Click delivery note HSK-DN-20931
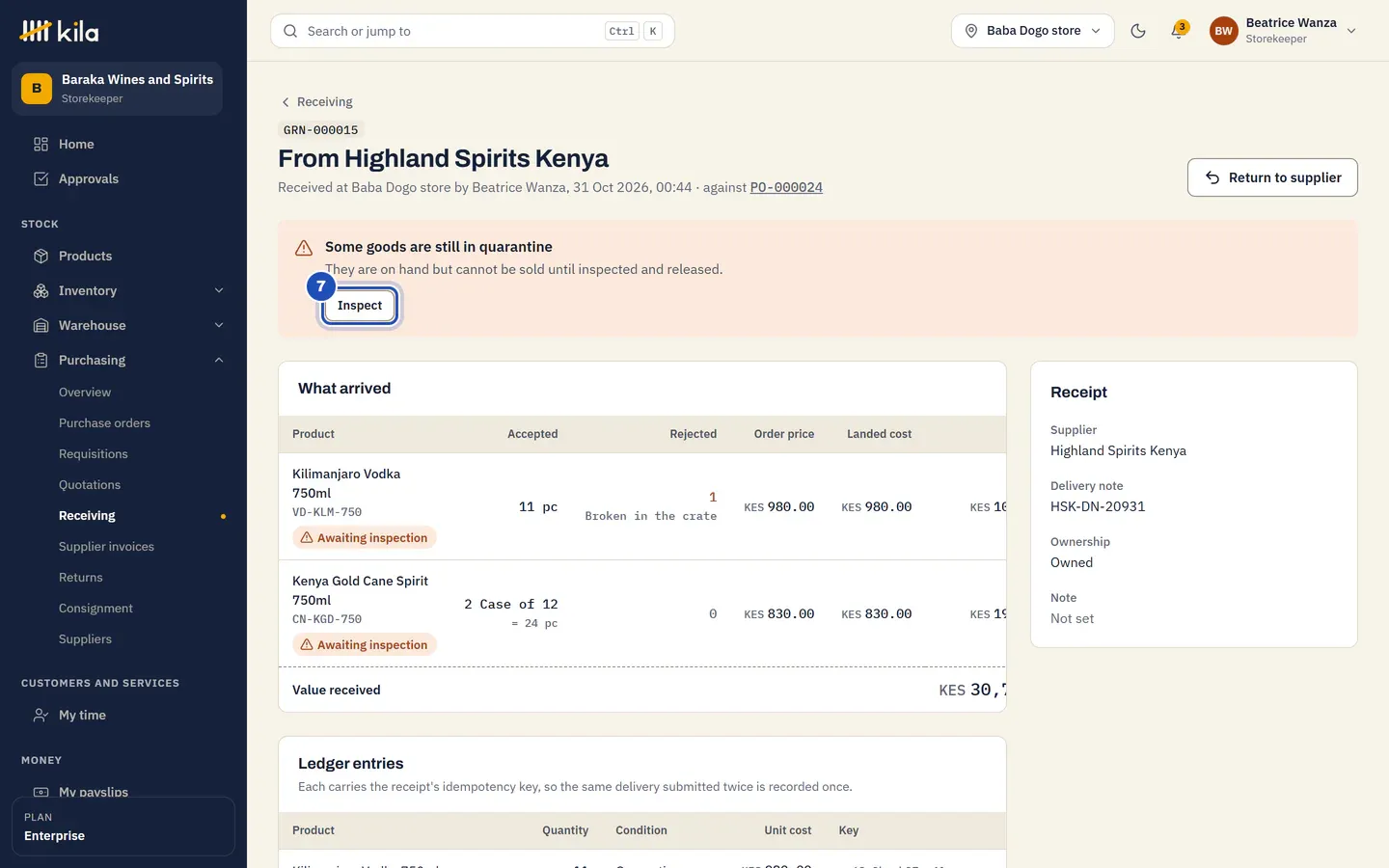 point(1098,506)
